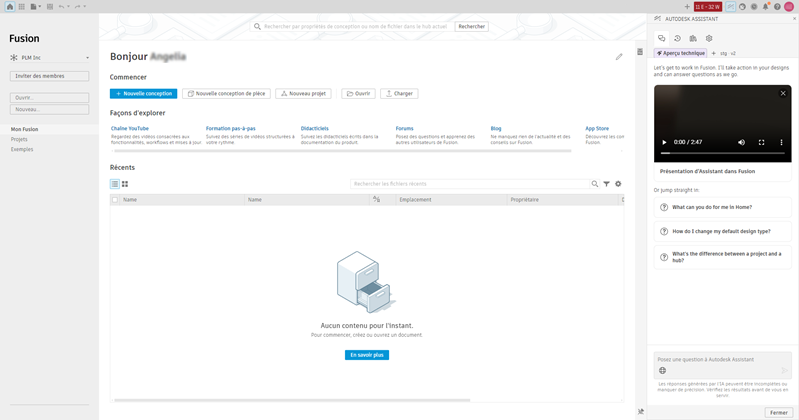
Task: Close the Autodesk Assistant panel with X
Action: click(x=794, y=18)
